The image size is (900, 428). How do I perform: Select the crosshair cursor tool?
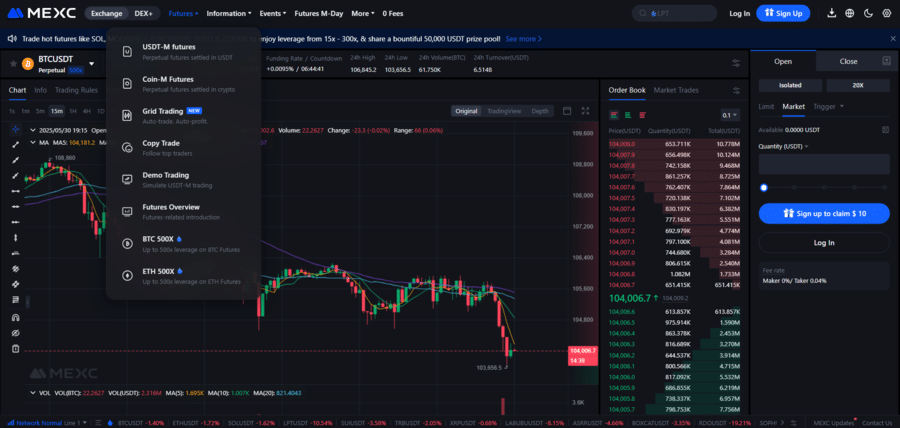point(15,129)
